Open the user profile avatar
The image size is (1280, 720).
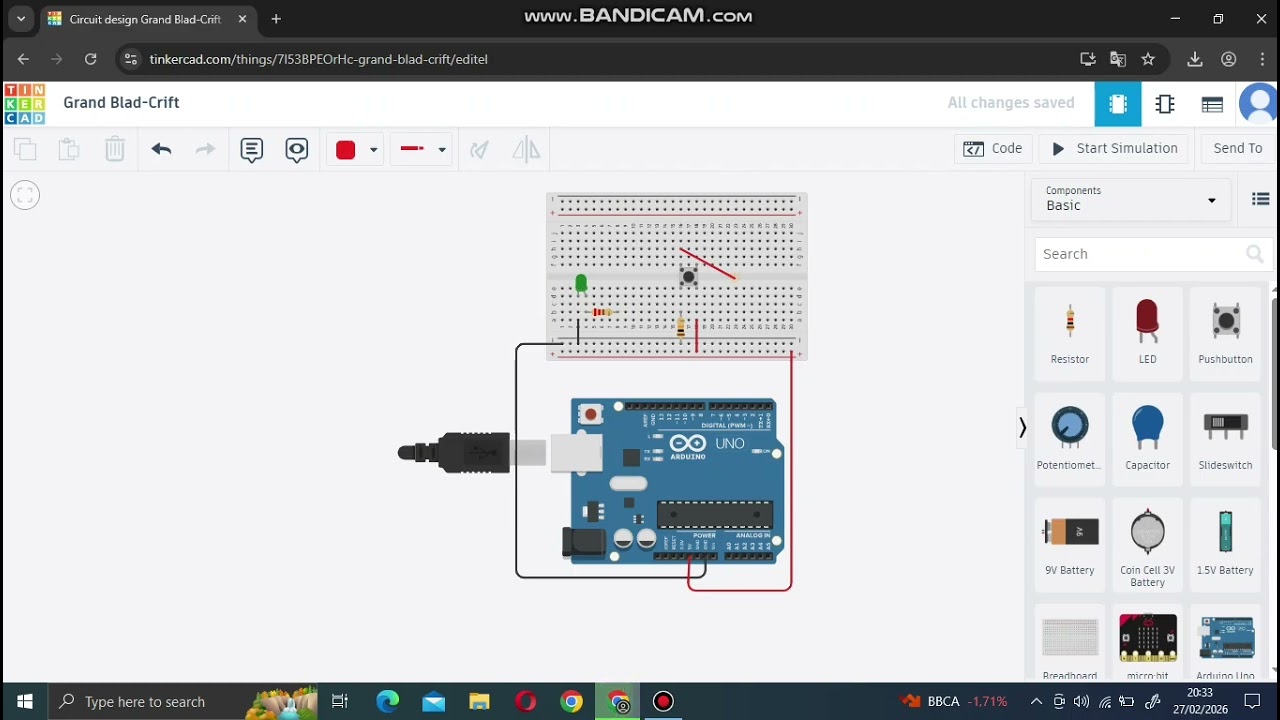(1259, 104)
